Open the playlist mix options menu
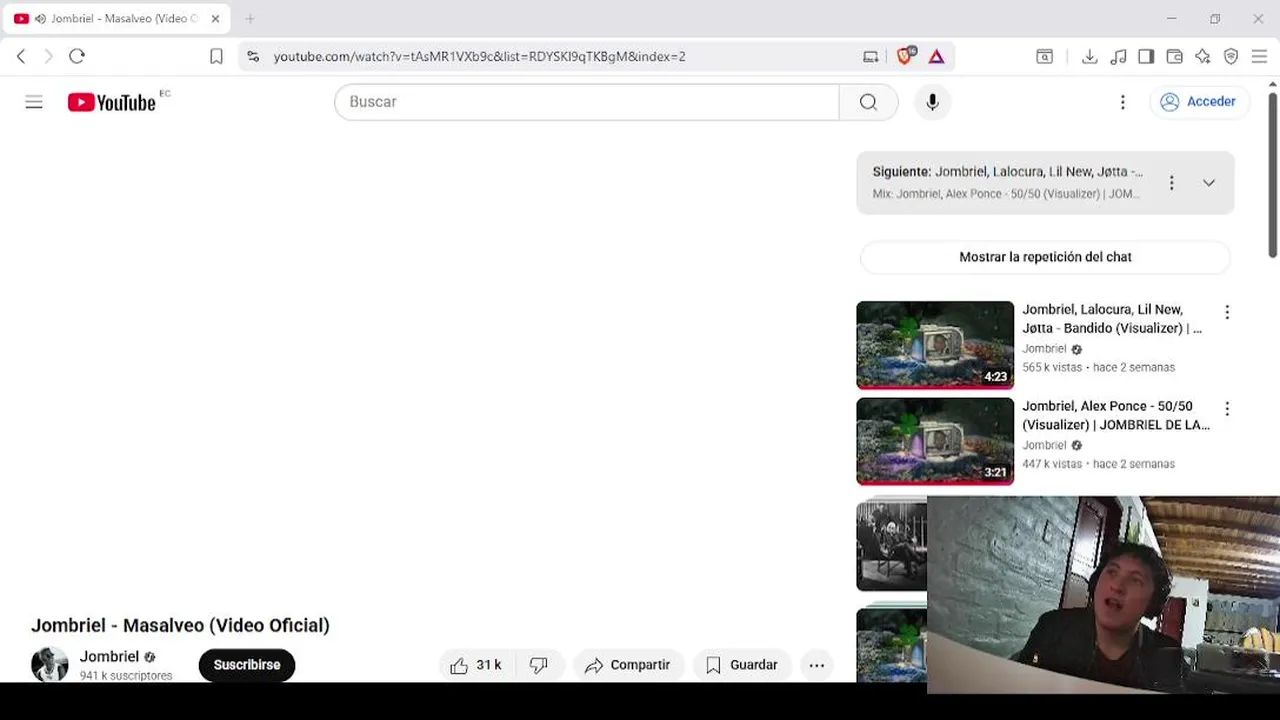Screen dimensions: 1280x720 point(1171,183)
